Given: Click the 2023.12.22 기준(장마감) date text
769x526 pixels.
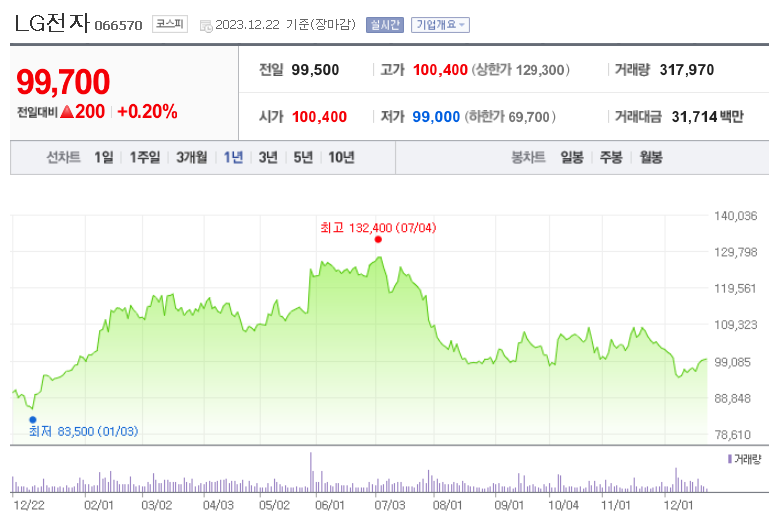Looking at the screenshot, I should [x=285, y=25].
